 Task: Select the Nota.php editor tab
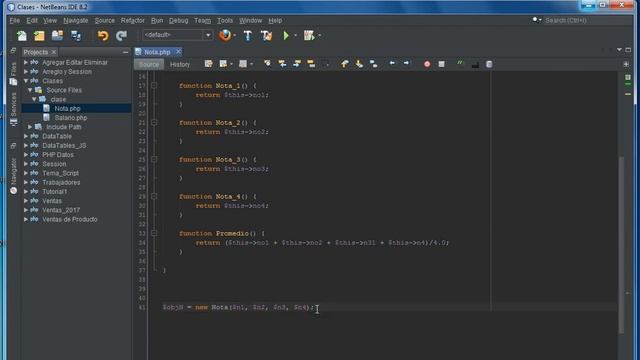click(x=157, y=52)
